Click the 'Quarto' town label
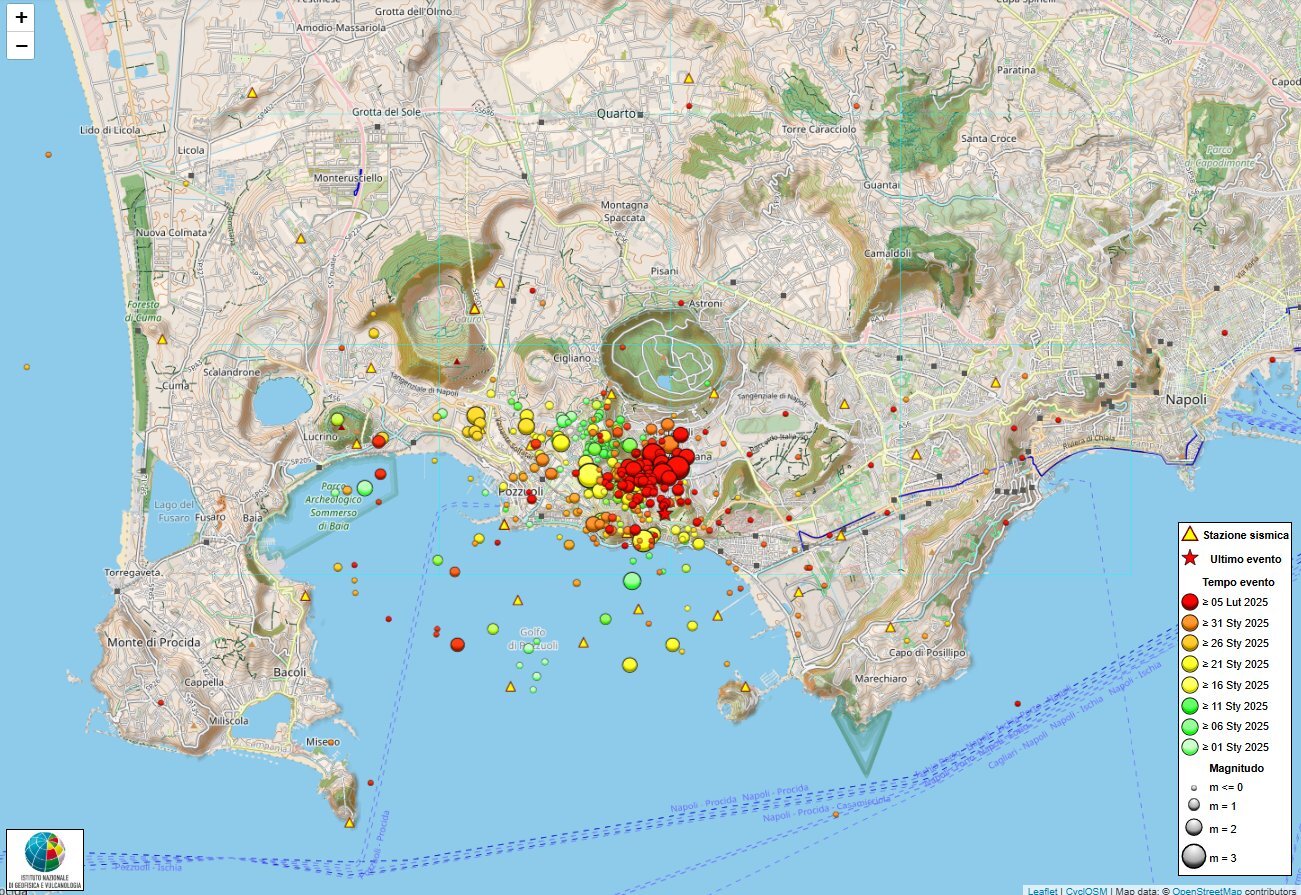Screen dimensions: 1301x895 click(x=616, y=113)
